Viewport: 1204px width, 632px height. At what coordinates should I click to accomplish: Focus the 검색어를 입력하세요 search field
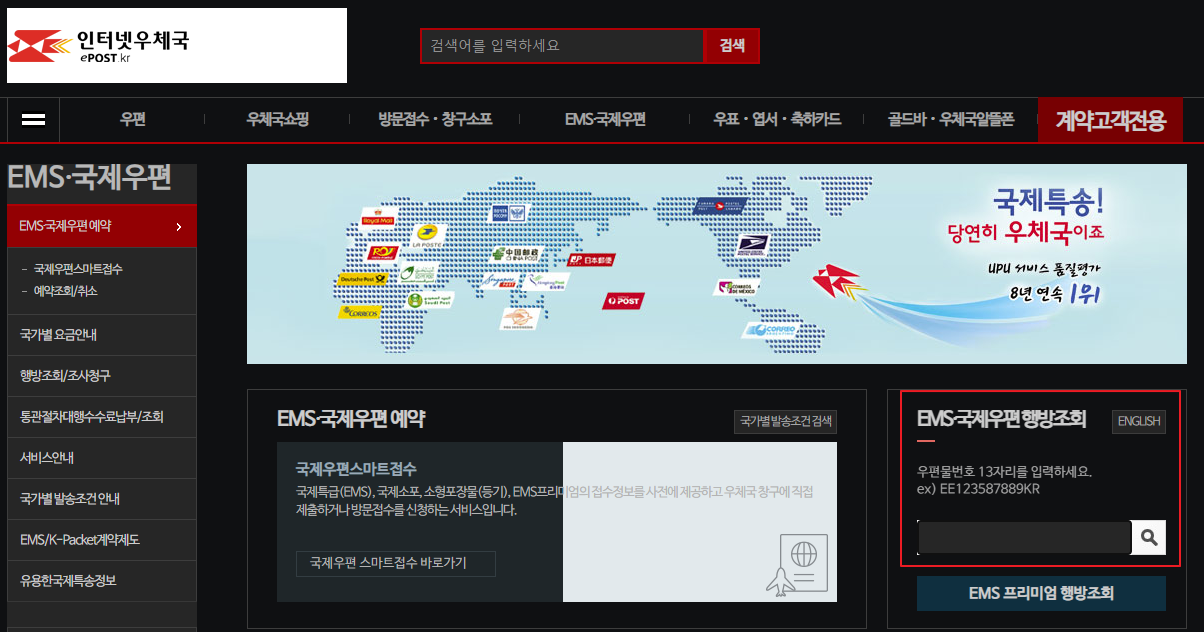click(x=563, y=46)
